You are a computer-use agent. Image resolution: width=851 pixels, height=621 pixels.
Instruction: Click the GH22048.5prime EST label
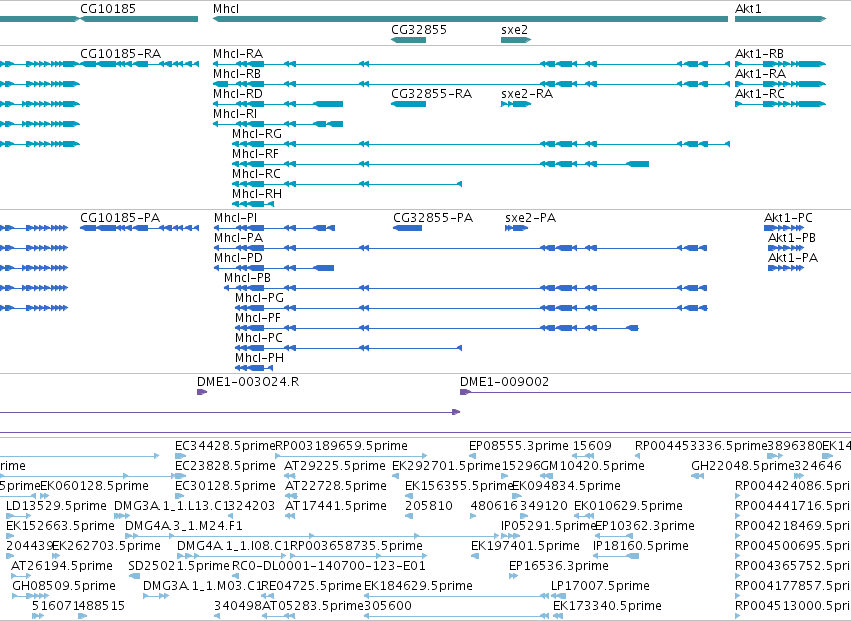pos(742,466)
